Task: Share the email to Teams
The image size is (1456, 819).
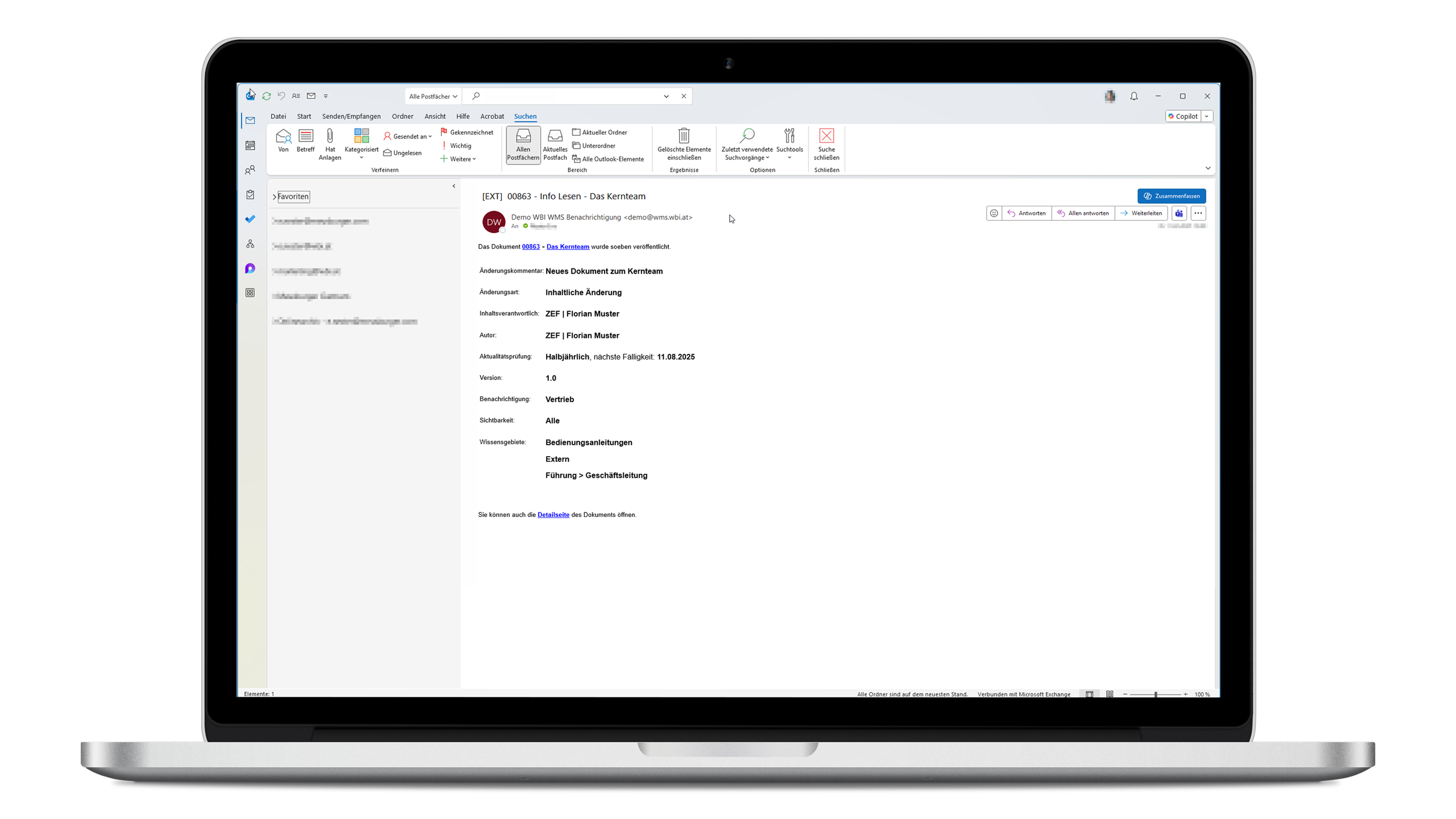Action: pyautogui.click(x=1179, y=213)
